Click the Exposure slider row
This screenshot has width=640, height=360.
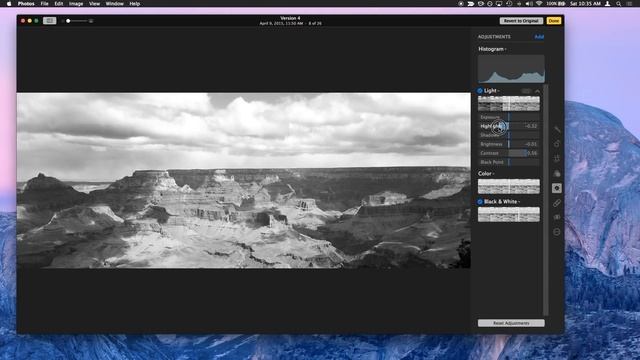tap(509, 117)
